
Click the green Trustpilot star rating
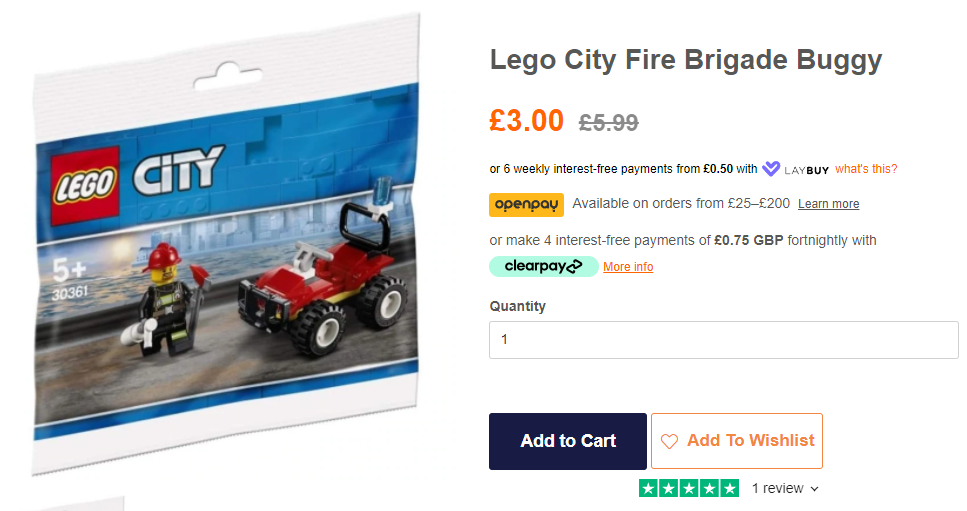(x=689, y=489)
